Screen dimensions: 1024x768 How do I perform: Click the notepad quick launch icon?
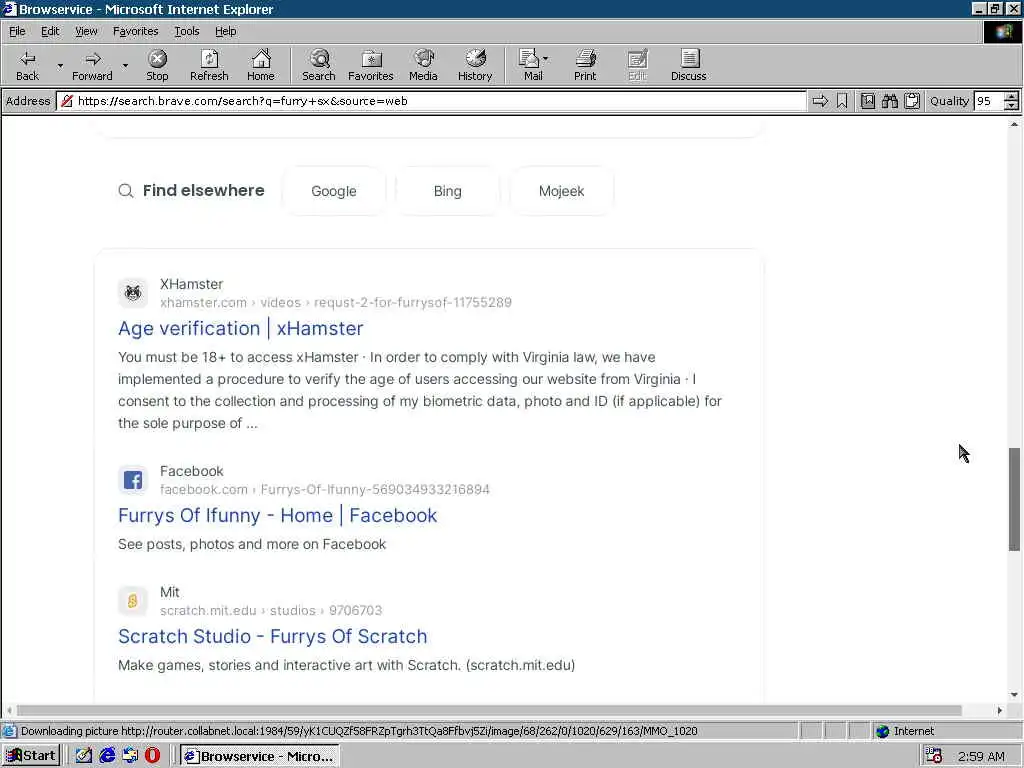click(84, 756)
